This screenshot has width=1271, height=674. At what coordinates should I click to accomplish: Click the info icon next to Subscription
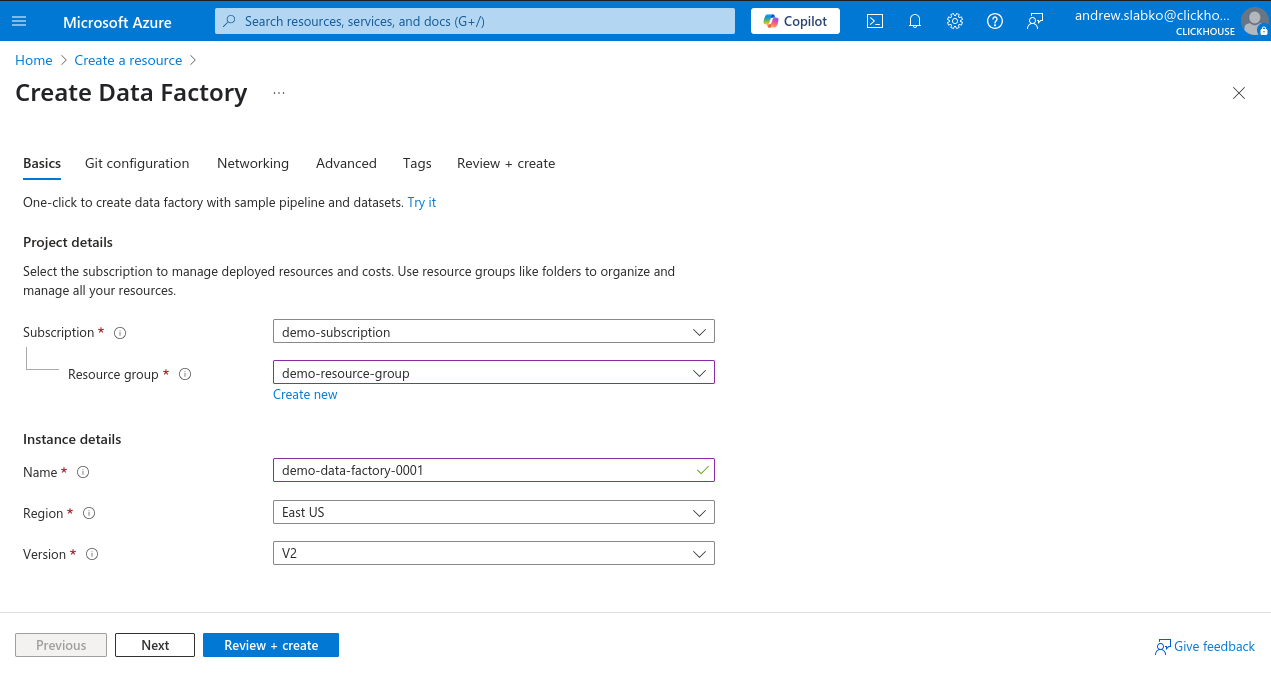click(x=120, y=332)
